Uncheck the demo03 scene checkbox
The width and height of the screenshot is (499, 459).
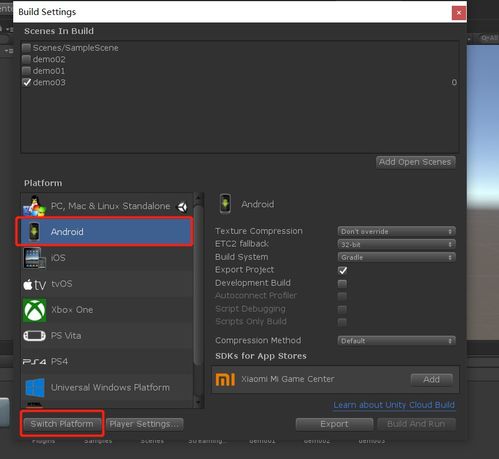coord(26,82)
